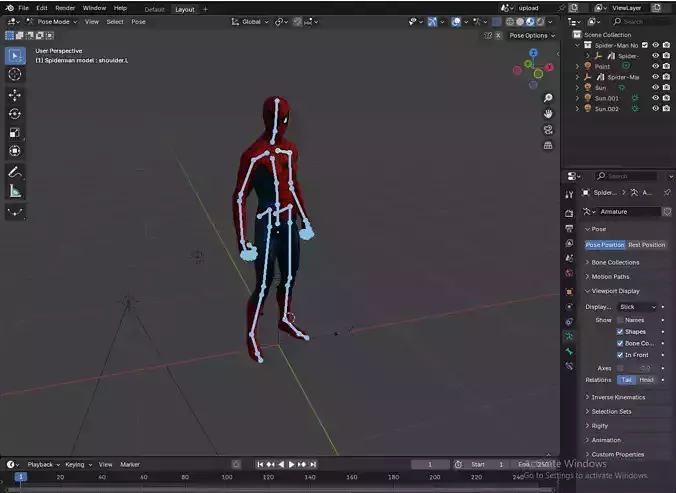This screenshot has height=493, width=676.
Task: Select the Annotate tool
Action: [15, 173]
